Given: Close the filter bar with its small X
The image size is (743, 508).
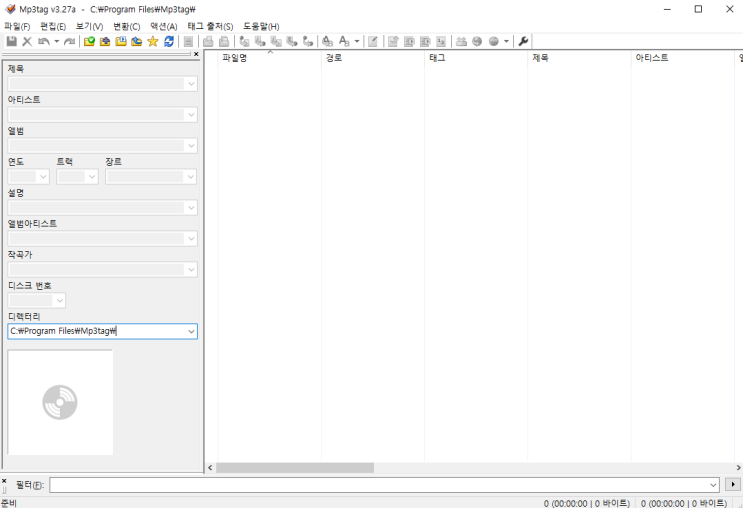Looking at the screenshot, I should 4,481.
